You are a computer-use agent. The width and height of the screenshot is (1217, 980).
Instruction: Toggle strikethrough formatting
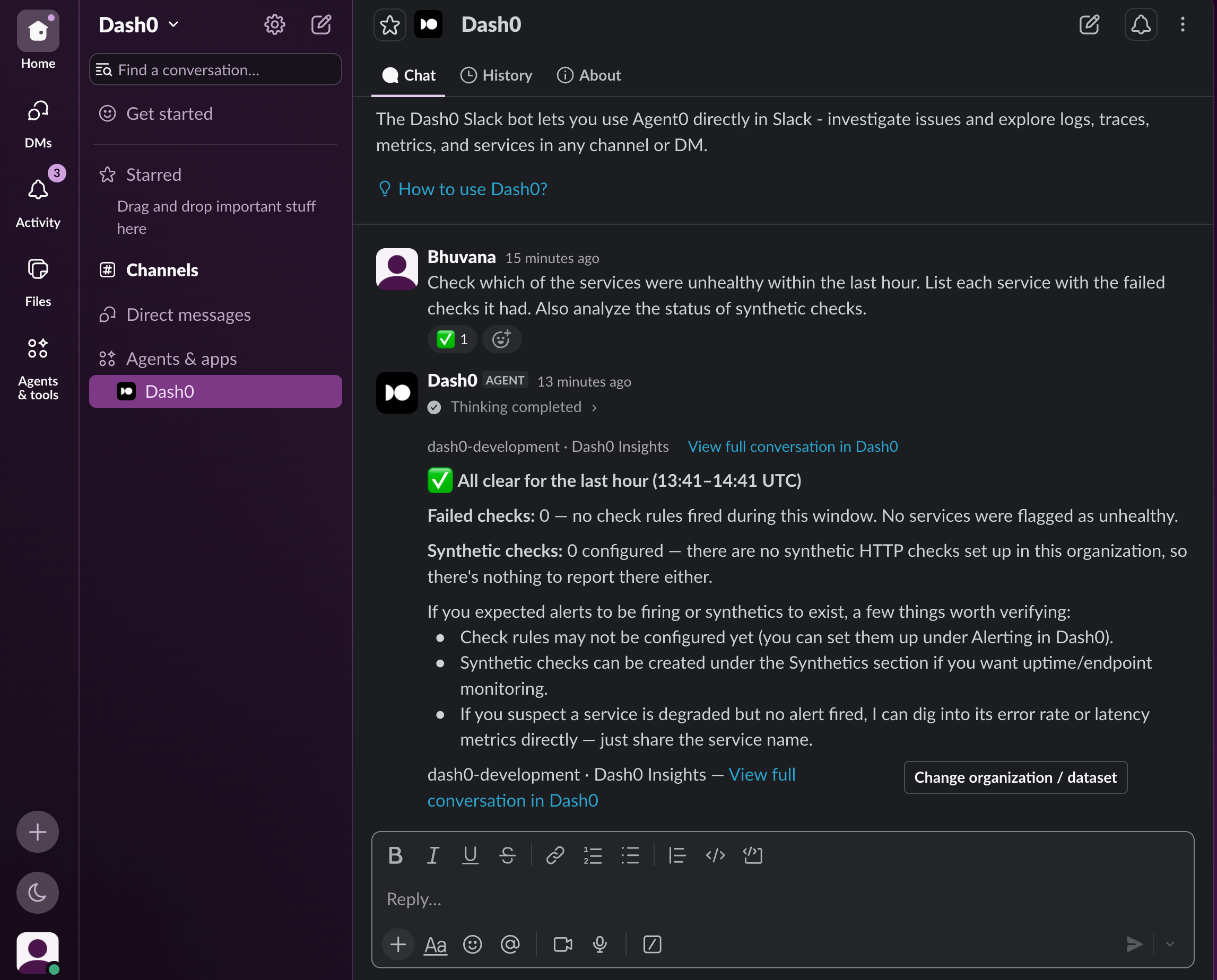click(507, 855)
